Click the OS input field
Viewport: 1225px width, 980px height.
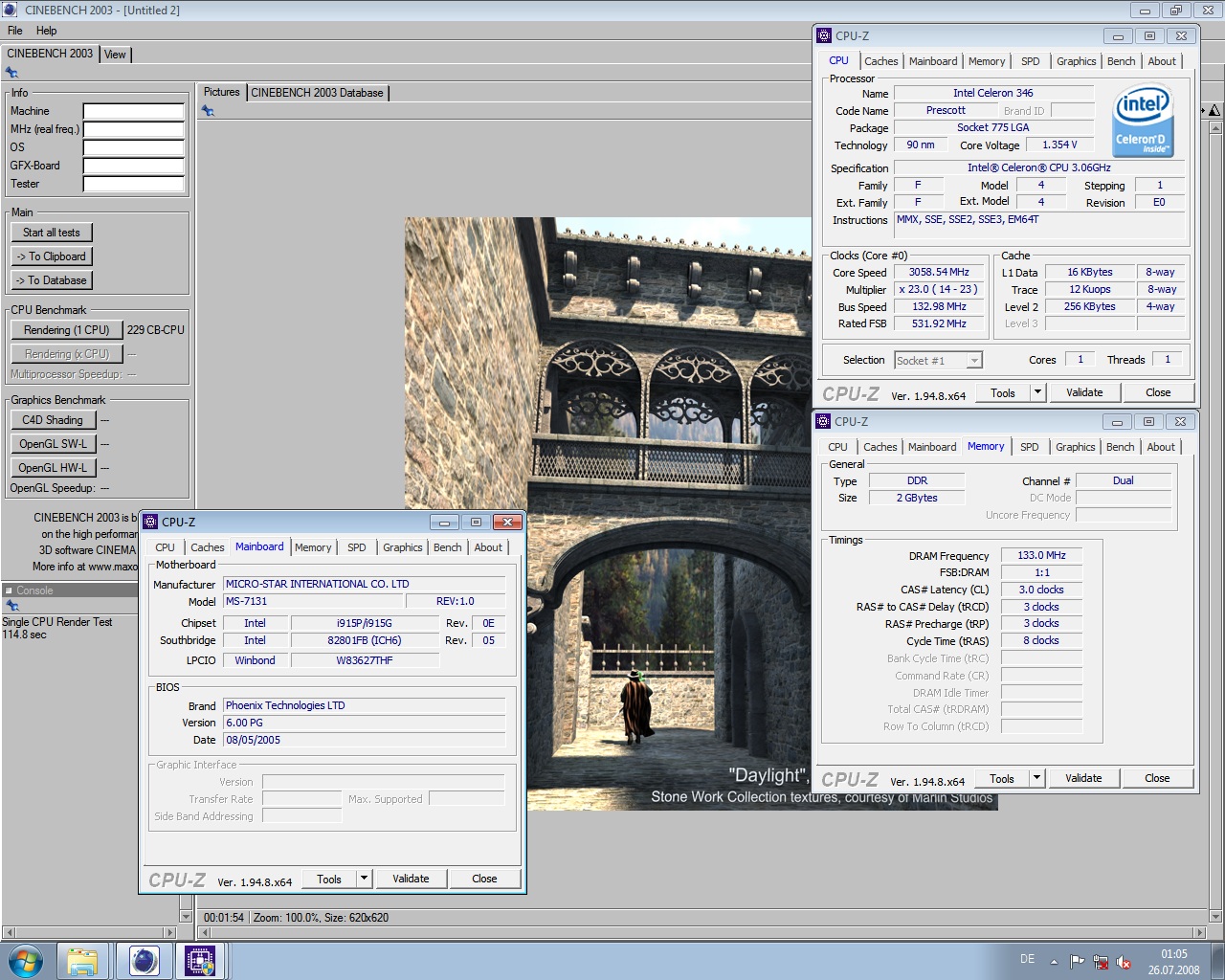pos(133,147)
